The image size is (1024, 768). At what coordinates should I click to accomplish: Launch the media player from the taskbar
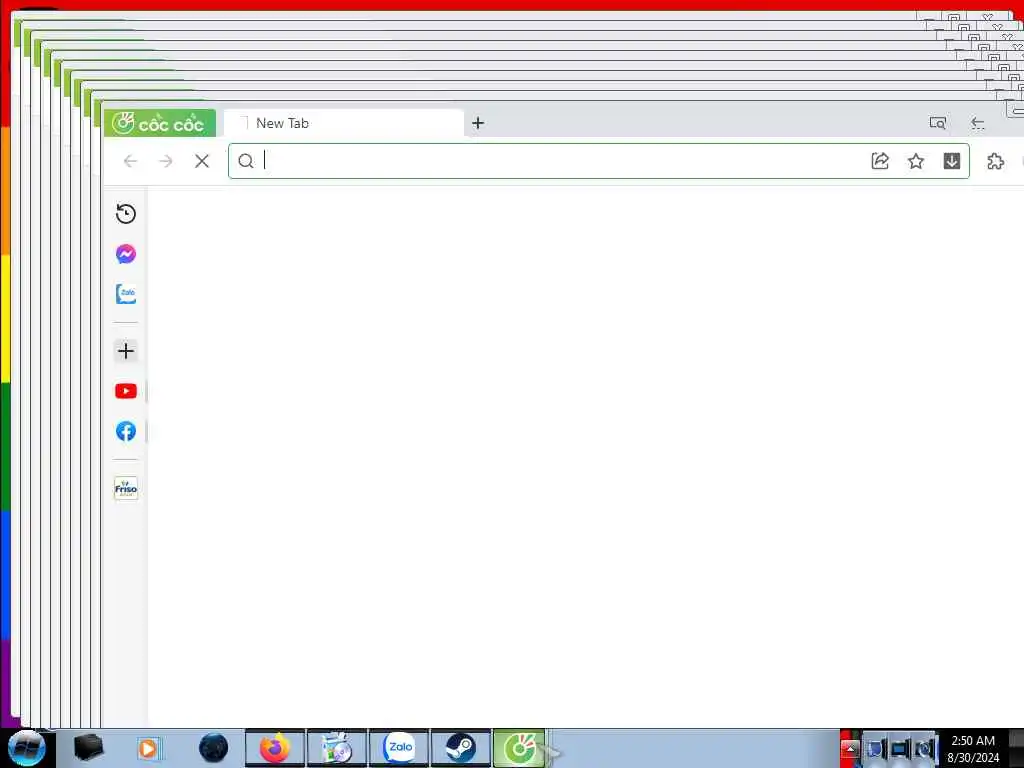click(148, 748)
